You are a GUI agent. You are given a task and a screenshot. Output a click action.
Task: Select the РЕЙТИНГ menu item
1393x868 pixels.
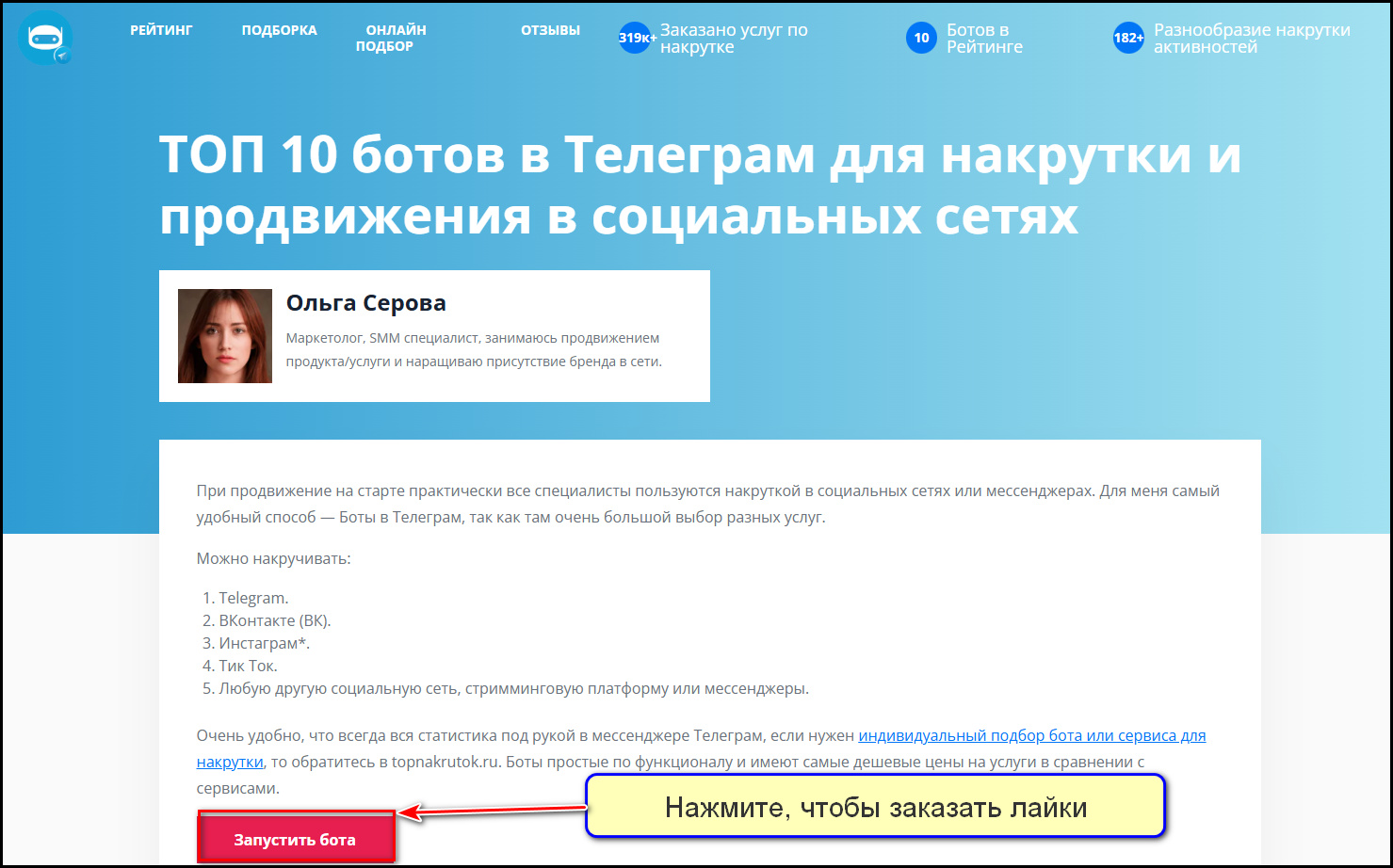[x=161, y=29]
